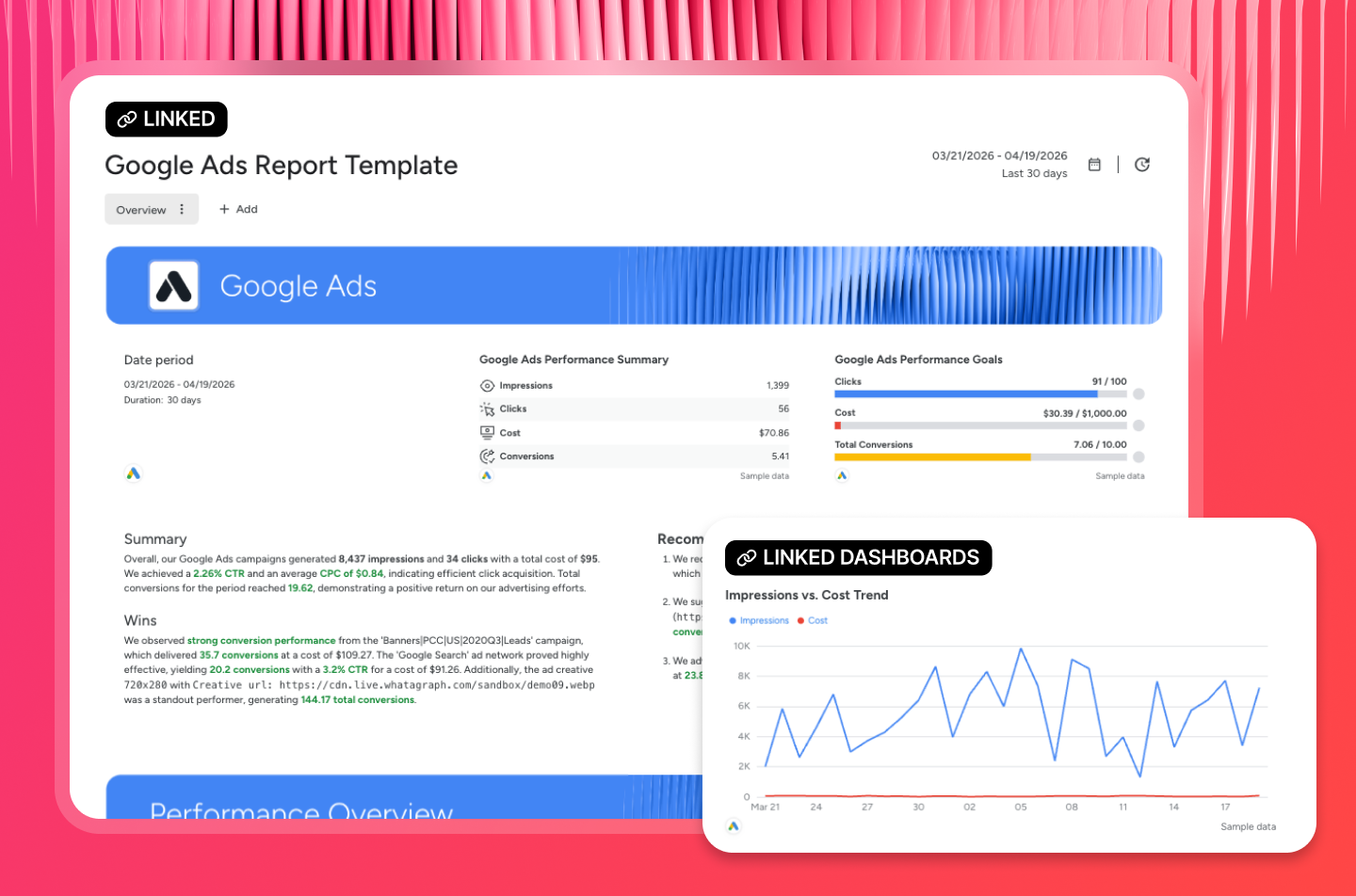Image resolution: width=1356 pixels, height=896 pixels.
Task: Click the Last 30 days label
Action: click(x=1034, y=173)
